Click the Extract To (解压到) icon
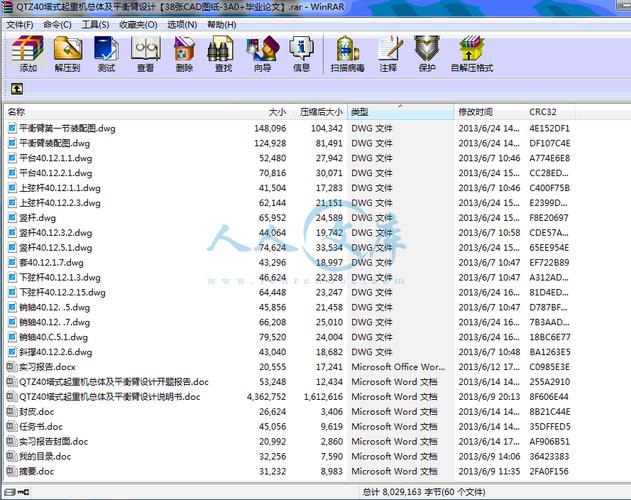 [67, 54]
